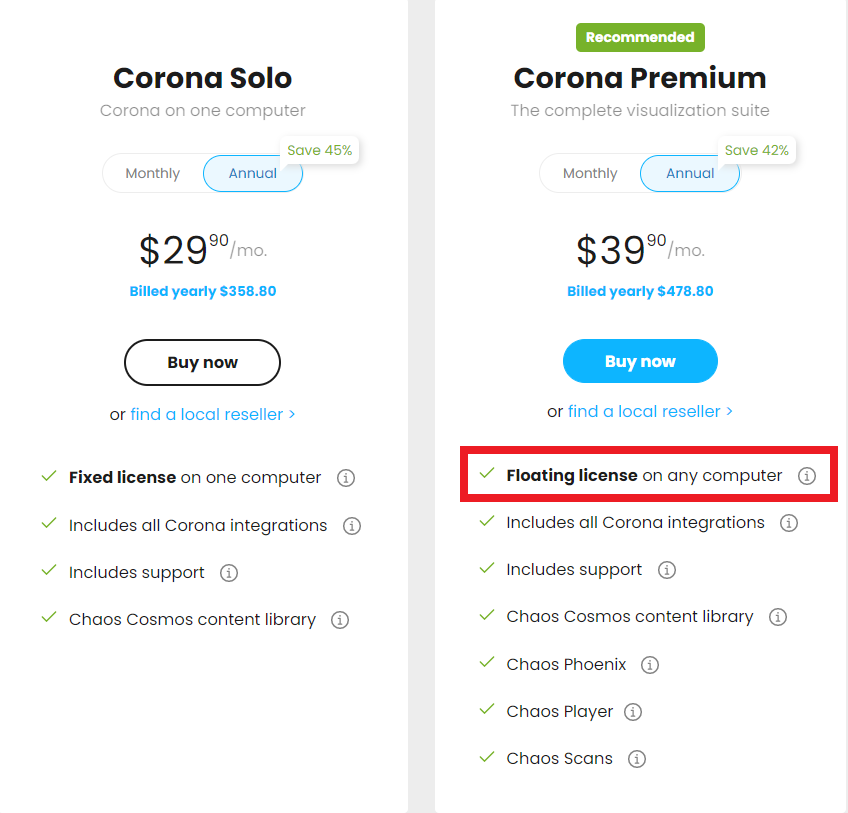Image resolution: width=848 pixels, height=813 pixels.
Task: Open info icon next to Chaos Phoenix
Action: (650, 665)
